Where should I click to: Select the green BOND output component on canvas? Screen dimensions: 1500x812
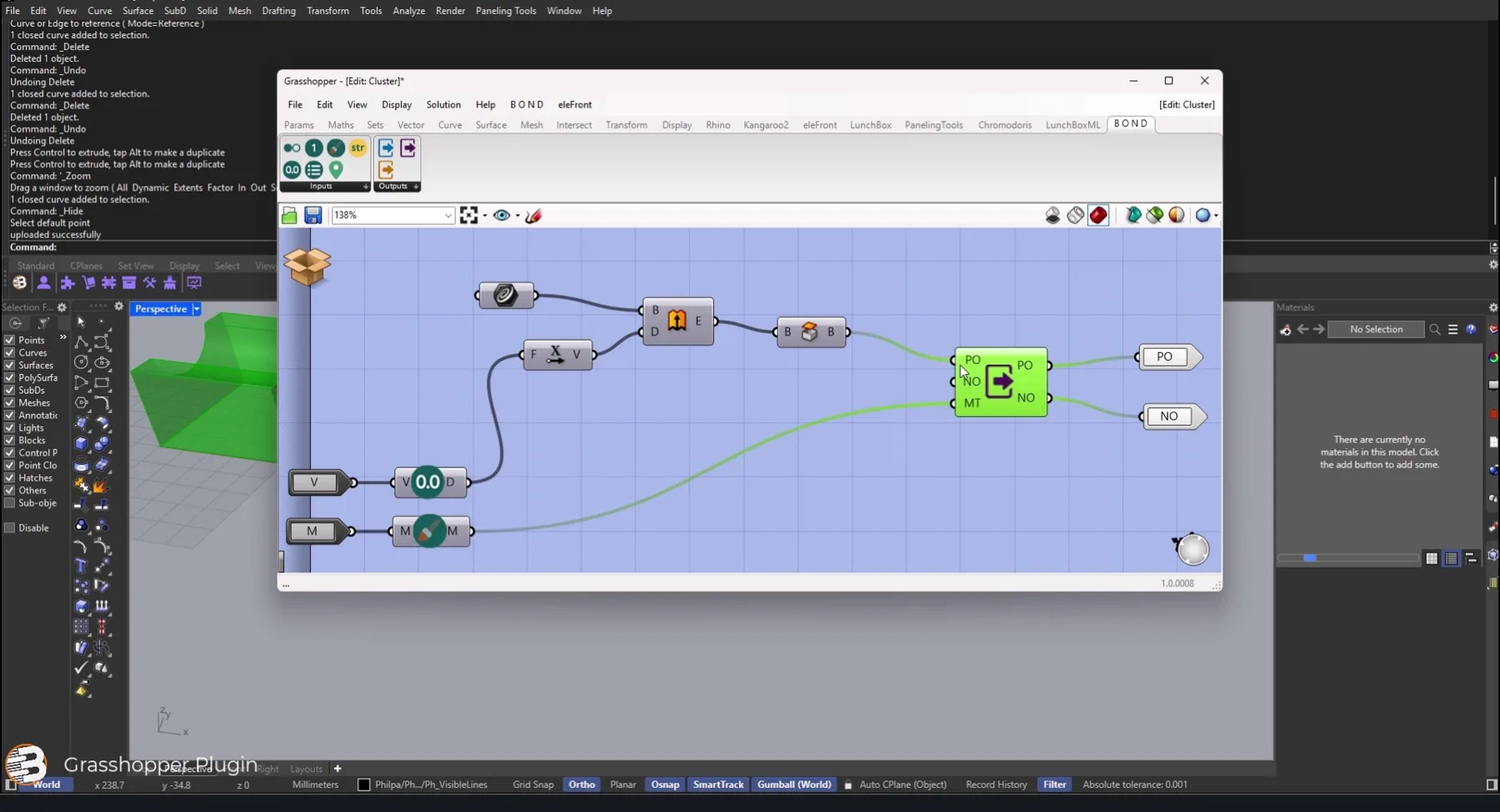[x=1001, y=382]
